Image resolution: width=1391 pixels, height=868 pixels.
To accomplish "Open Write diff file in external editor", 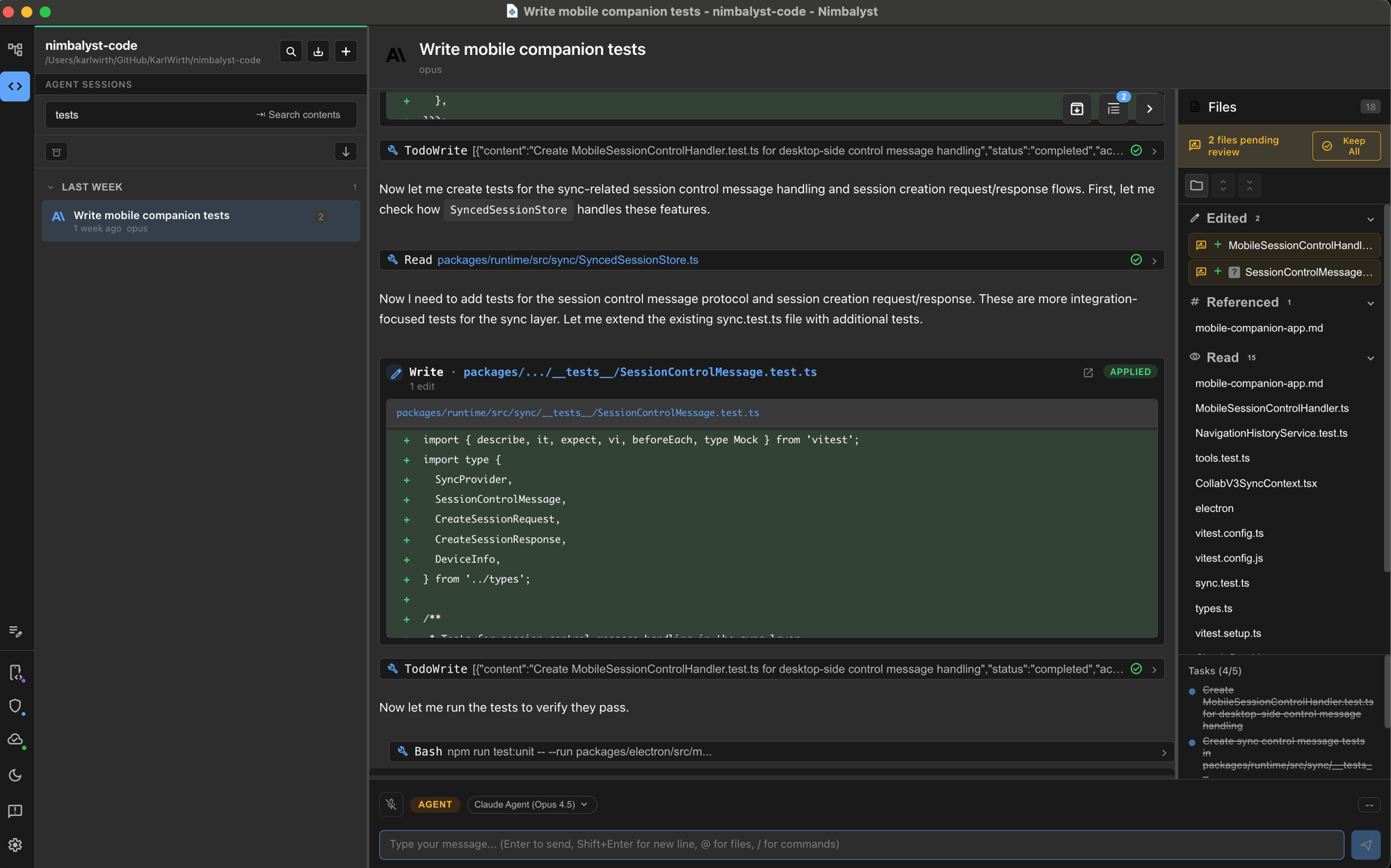I will [x=1088, y=373].
